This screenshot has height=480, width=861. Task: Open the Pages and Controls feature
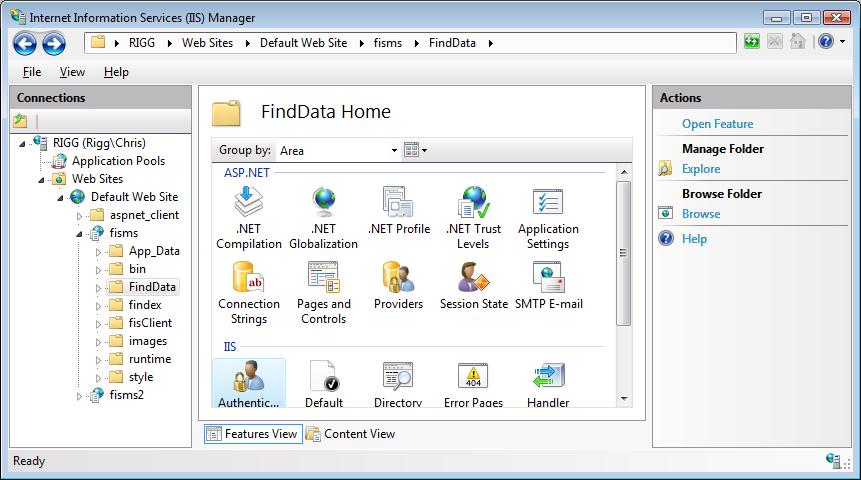(x=323, y=293)
